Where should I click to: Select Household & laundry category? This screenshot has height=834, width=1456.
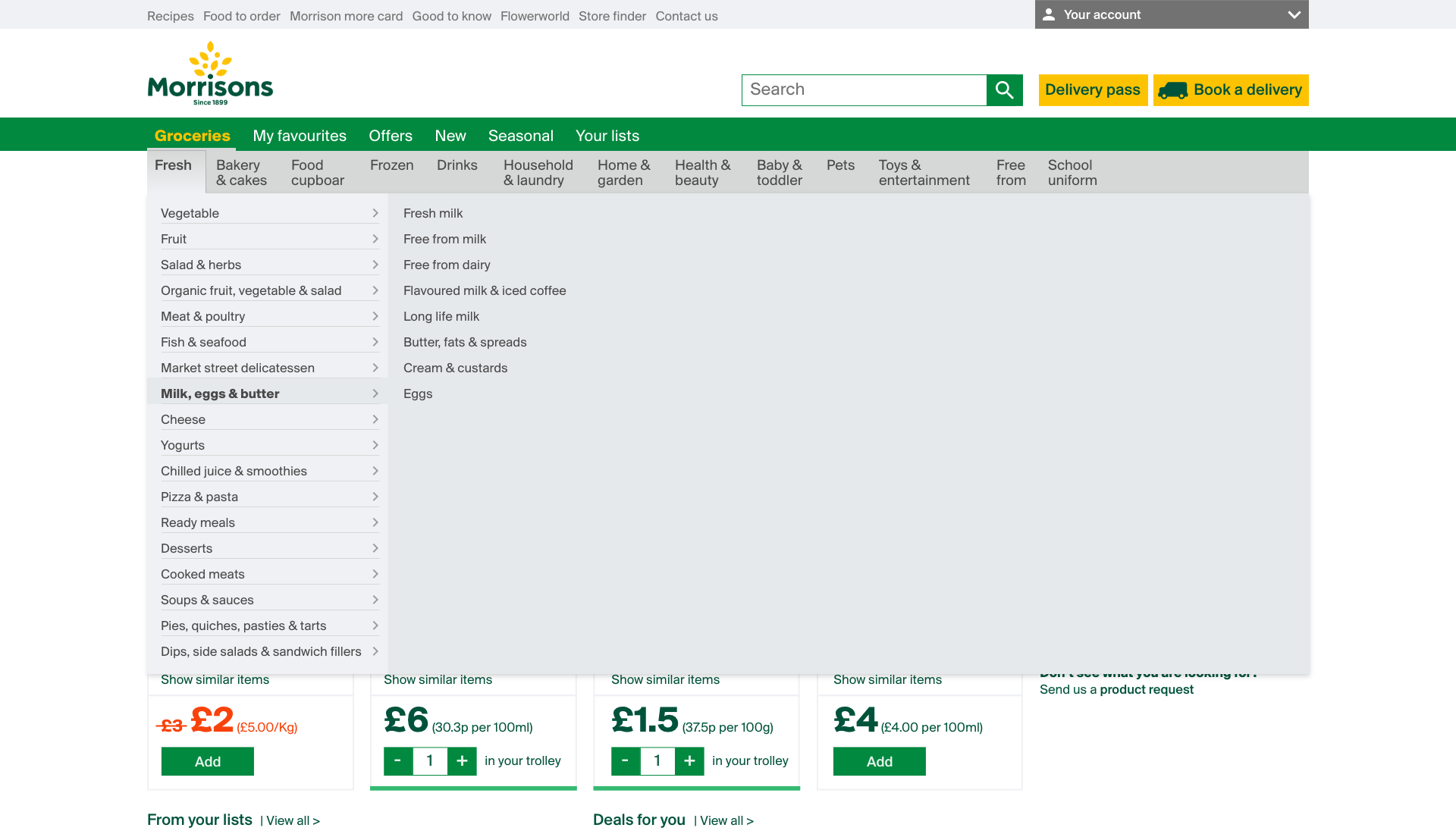[538, 173]
